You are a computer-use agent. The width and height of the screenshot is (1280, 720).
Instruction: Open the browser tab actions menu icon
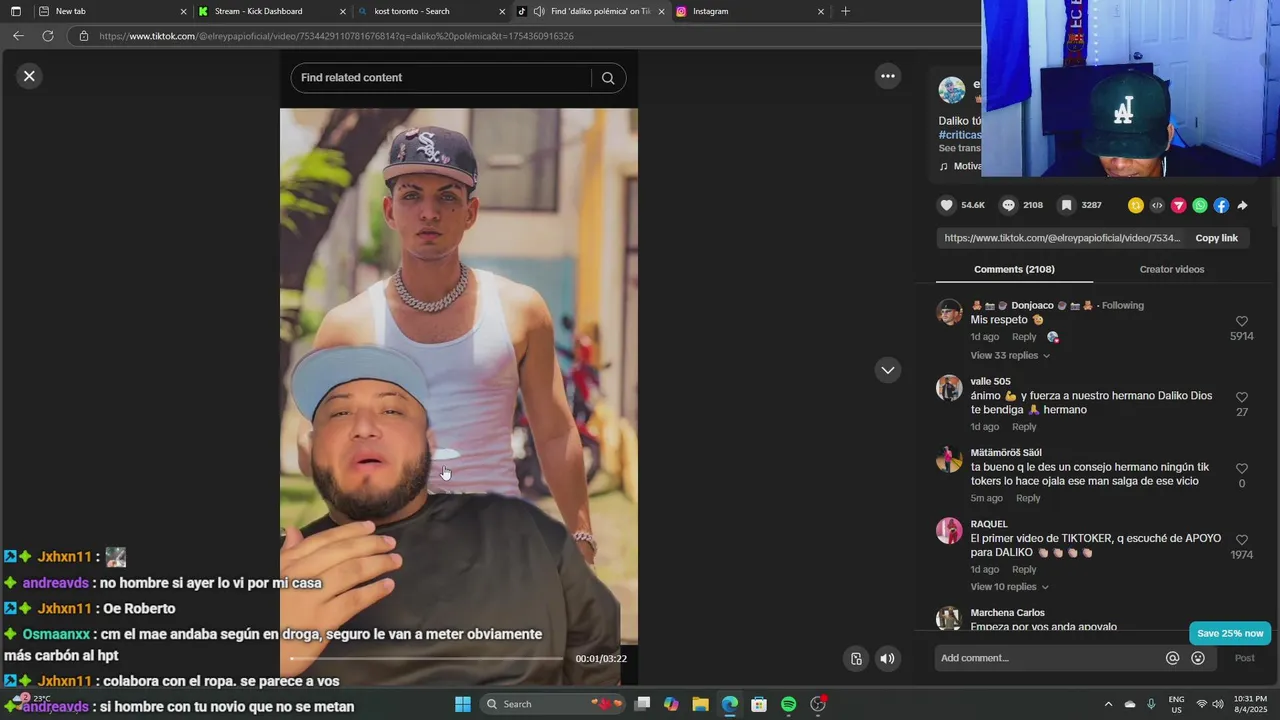[15, 11]
